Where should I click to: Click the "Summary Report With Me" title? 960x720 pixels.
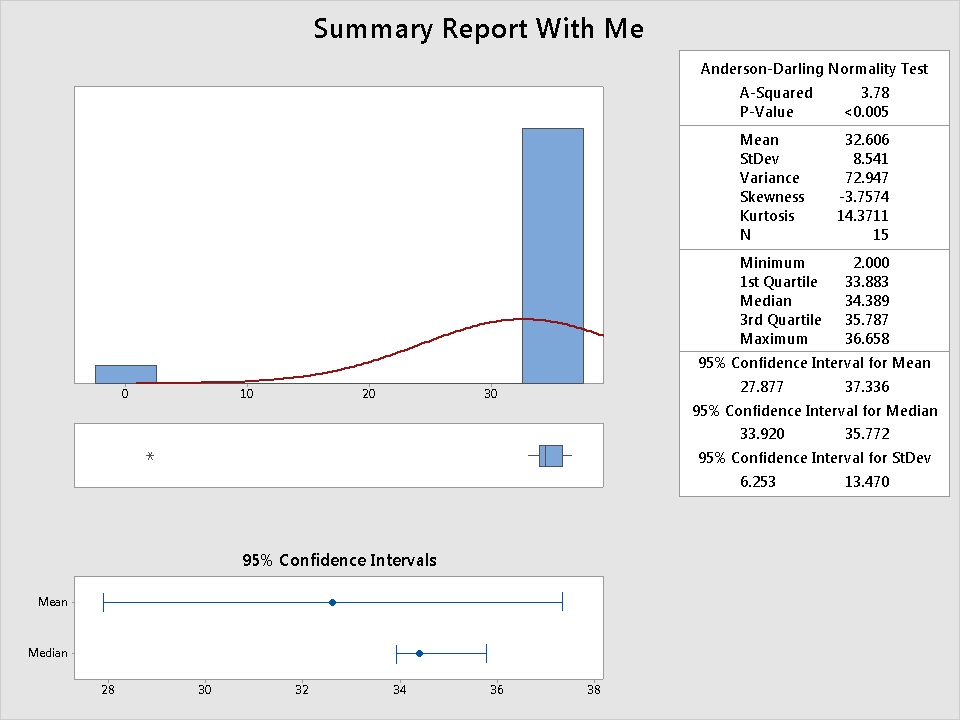[478, 29]
